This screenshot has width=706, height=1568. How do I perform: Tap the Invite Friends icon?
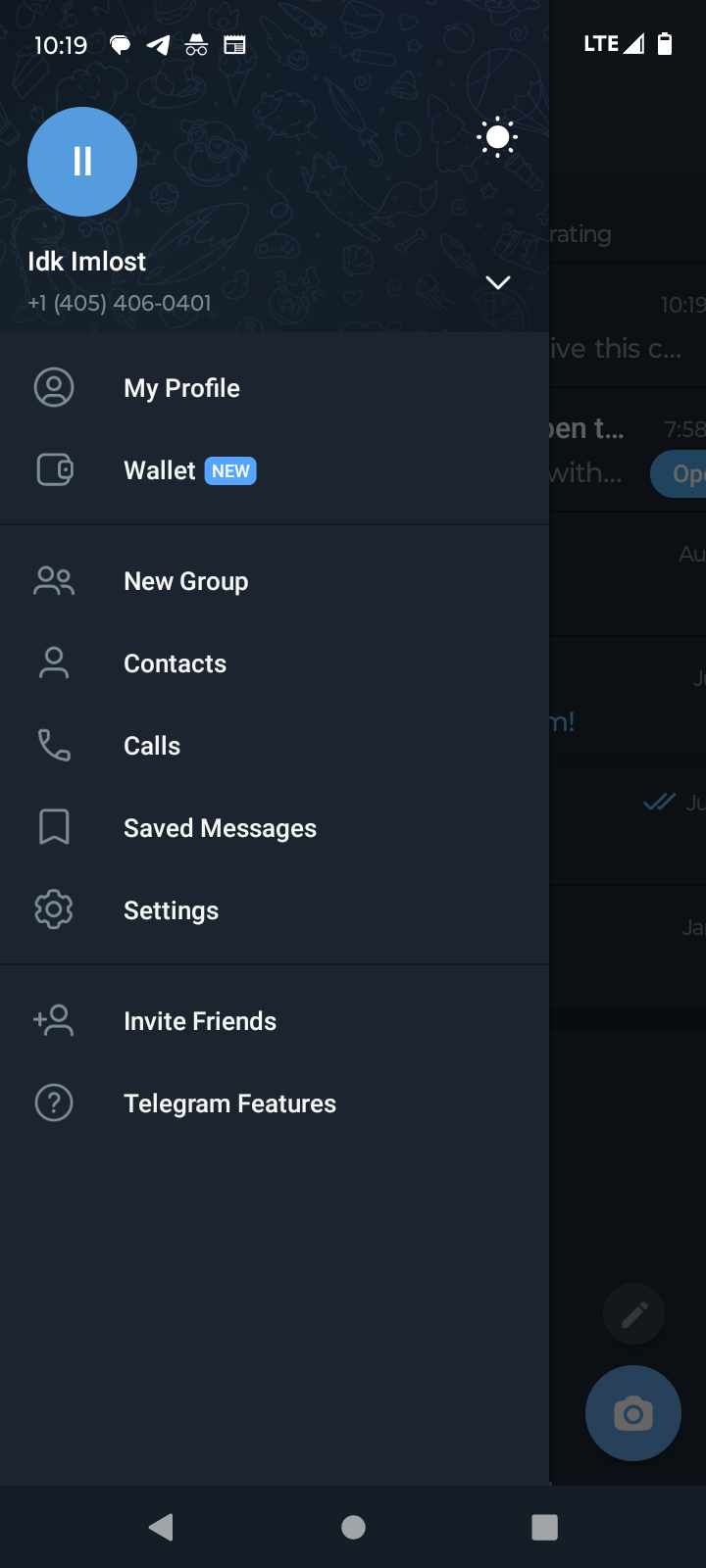(54, 1021)
